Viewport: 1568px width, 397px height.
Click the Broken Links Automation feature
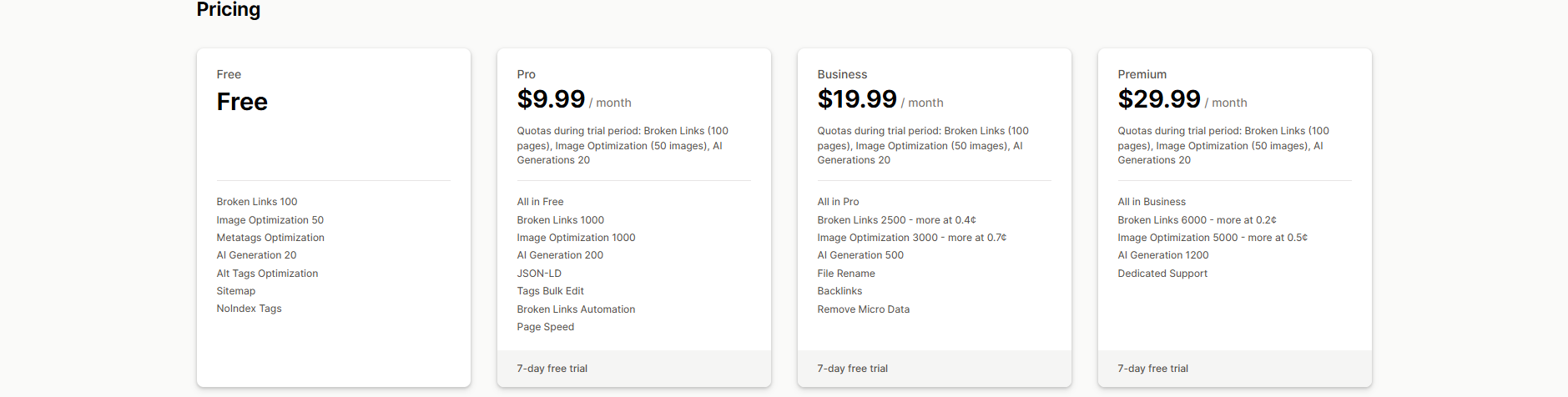click(x=576, y=309)
